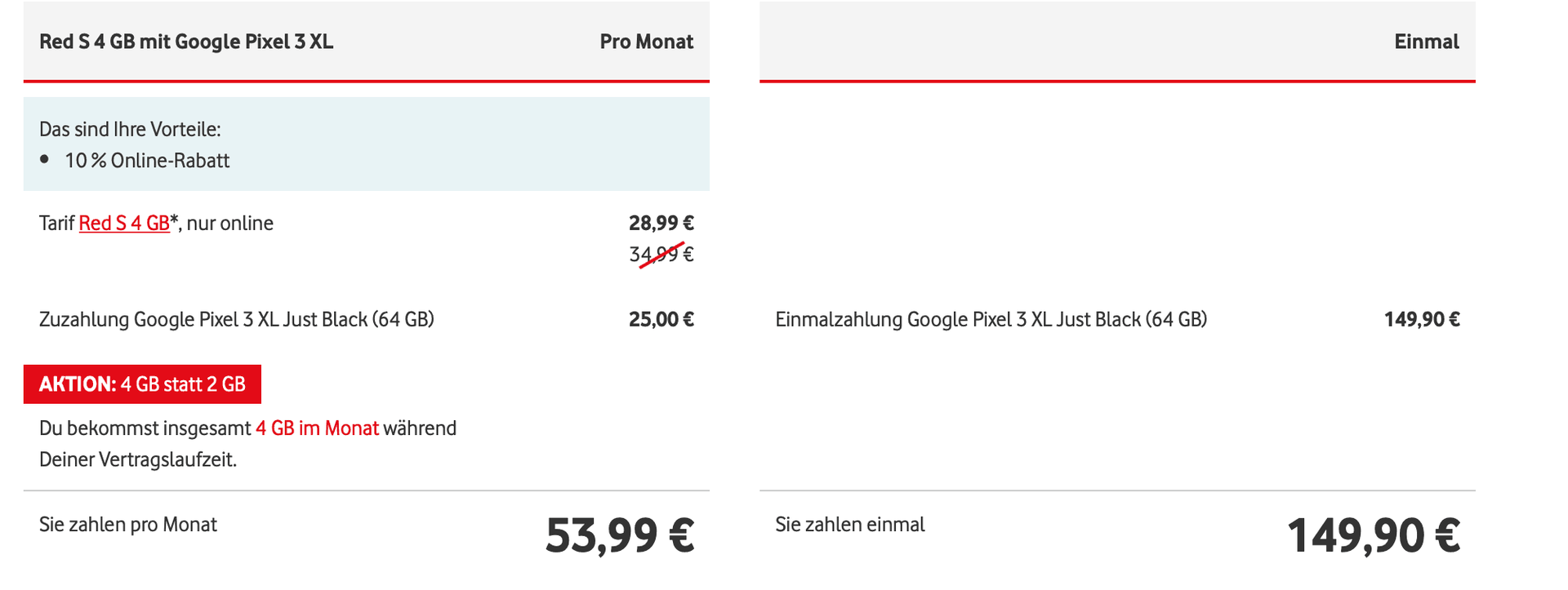Click 'Einmalzahlung Google Pixel 3 XL Just Black' label

pyautogui.click(x=991, y=319)
